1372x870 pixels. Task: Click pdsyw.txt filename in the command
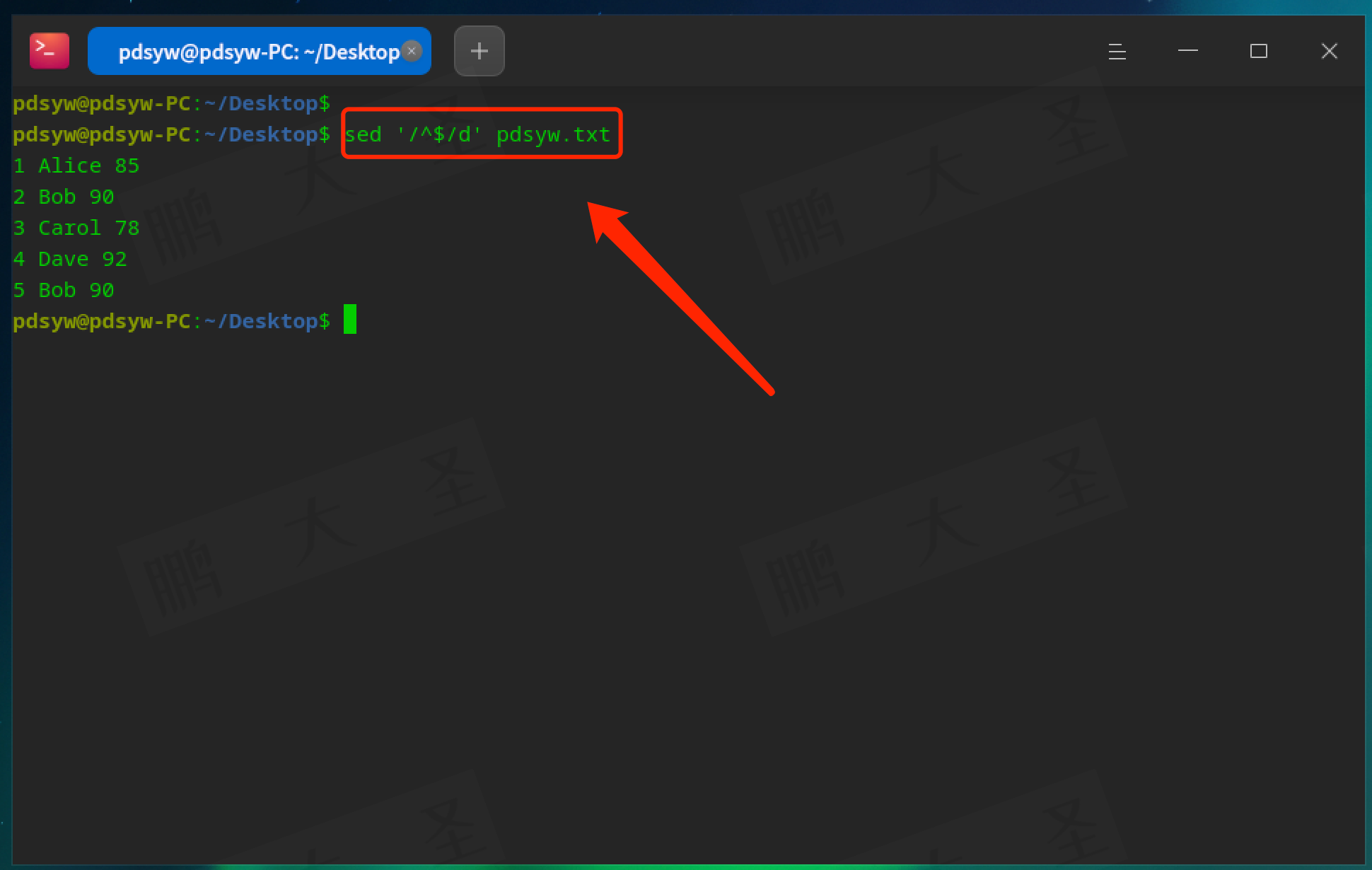[x=553, y=134]
